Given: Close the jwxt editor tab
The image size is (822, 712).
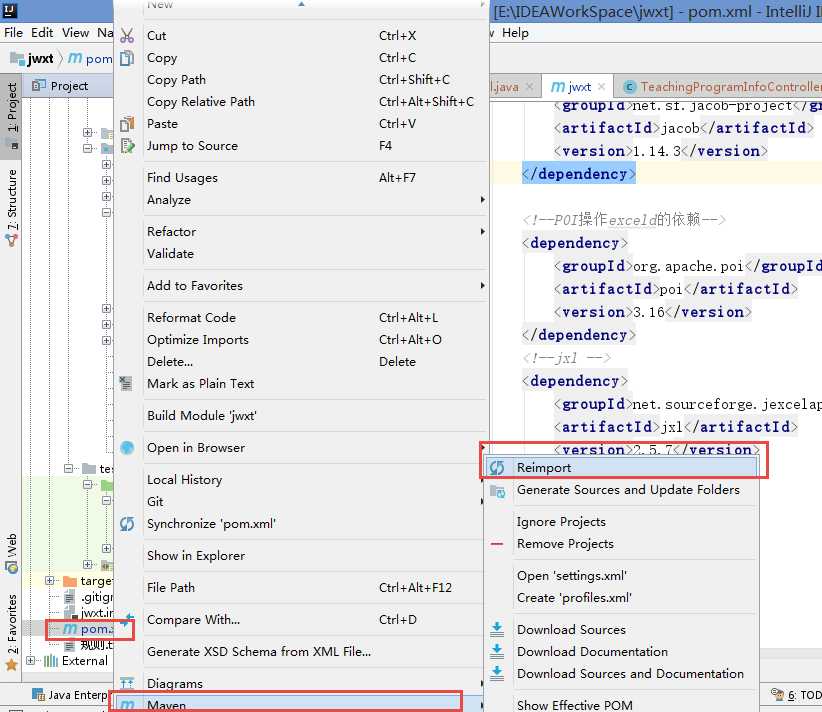Looking at the screenshot, I should [601, 87].
